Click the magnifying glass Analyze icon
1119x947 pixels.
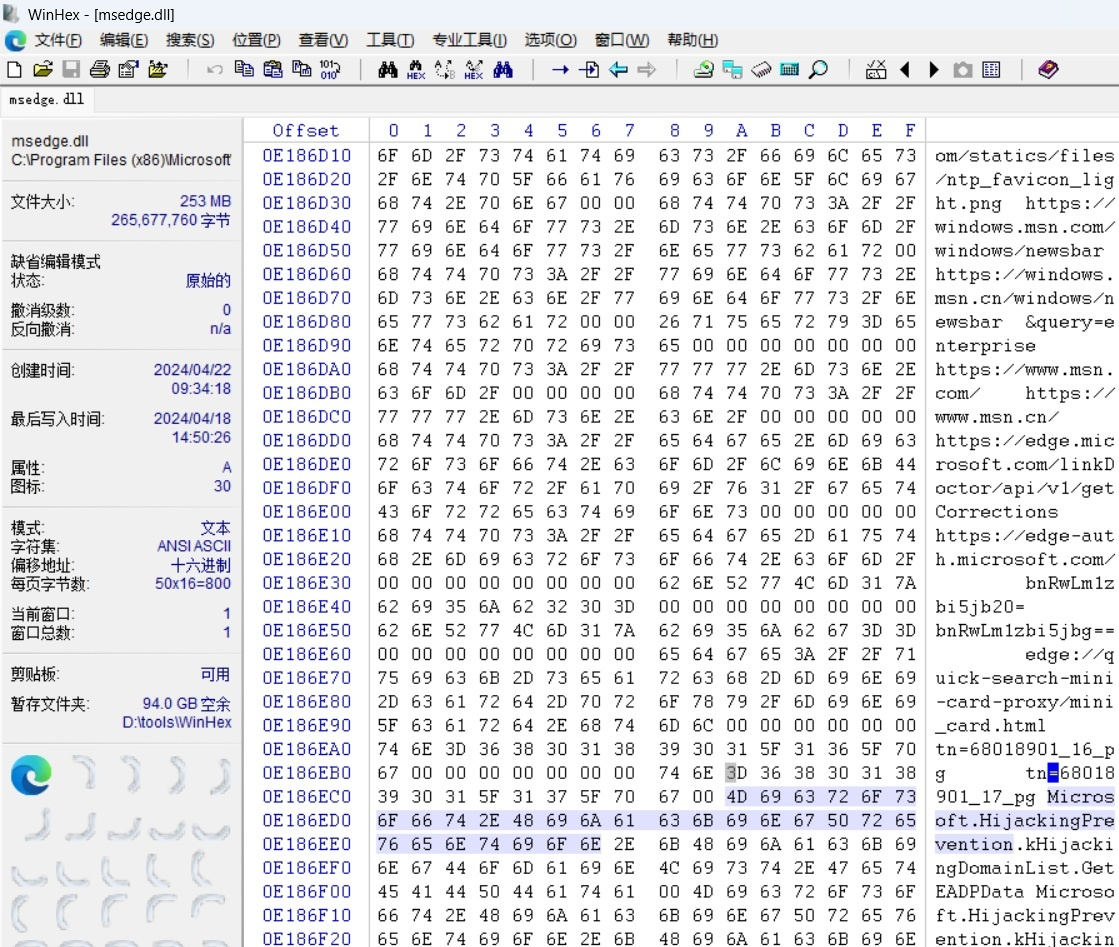[x=819, y=70]
